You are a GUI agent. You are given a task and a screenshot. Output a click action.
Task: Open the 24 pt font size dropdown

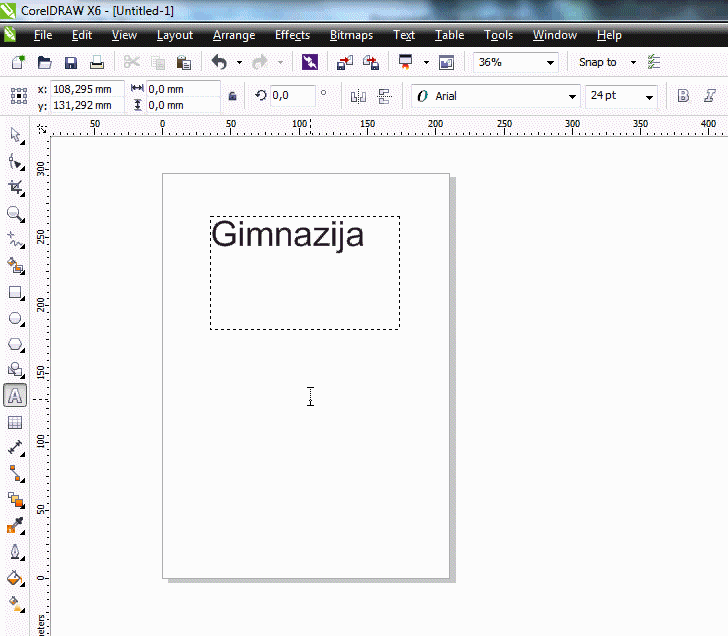tap(649, 97)
